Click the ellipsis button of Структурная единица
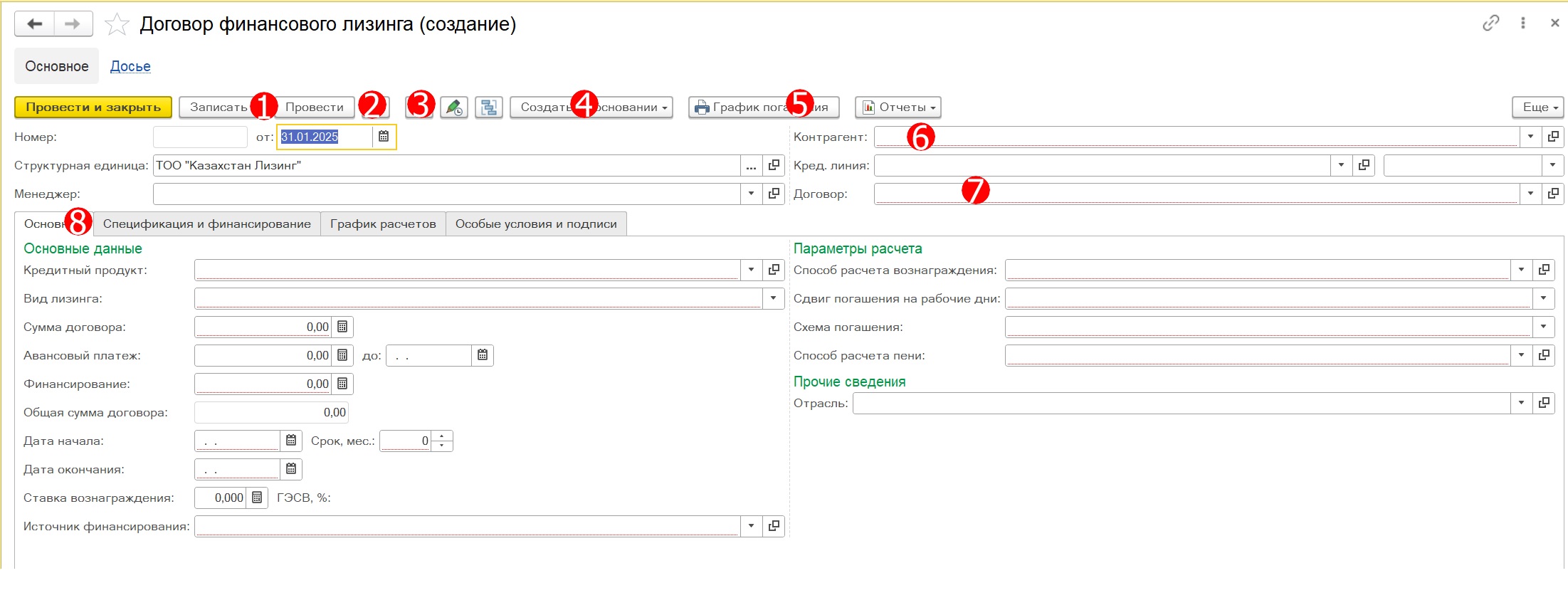The width and height of the screenshot is (1568, 615). click(x=751, y=166)
